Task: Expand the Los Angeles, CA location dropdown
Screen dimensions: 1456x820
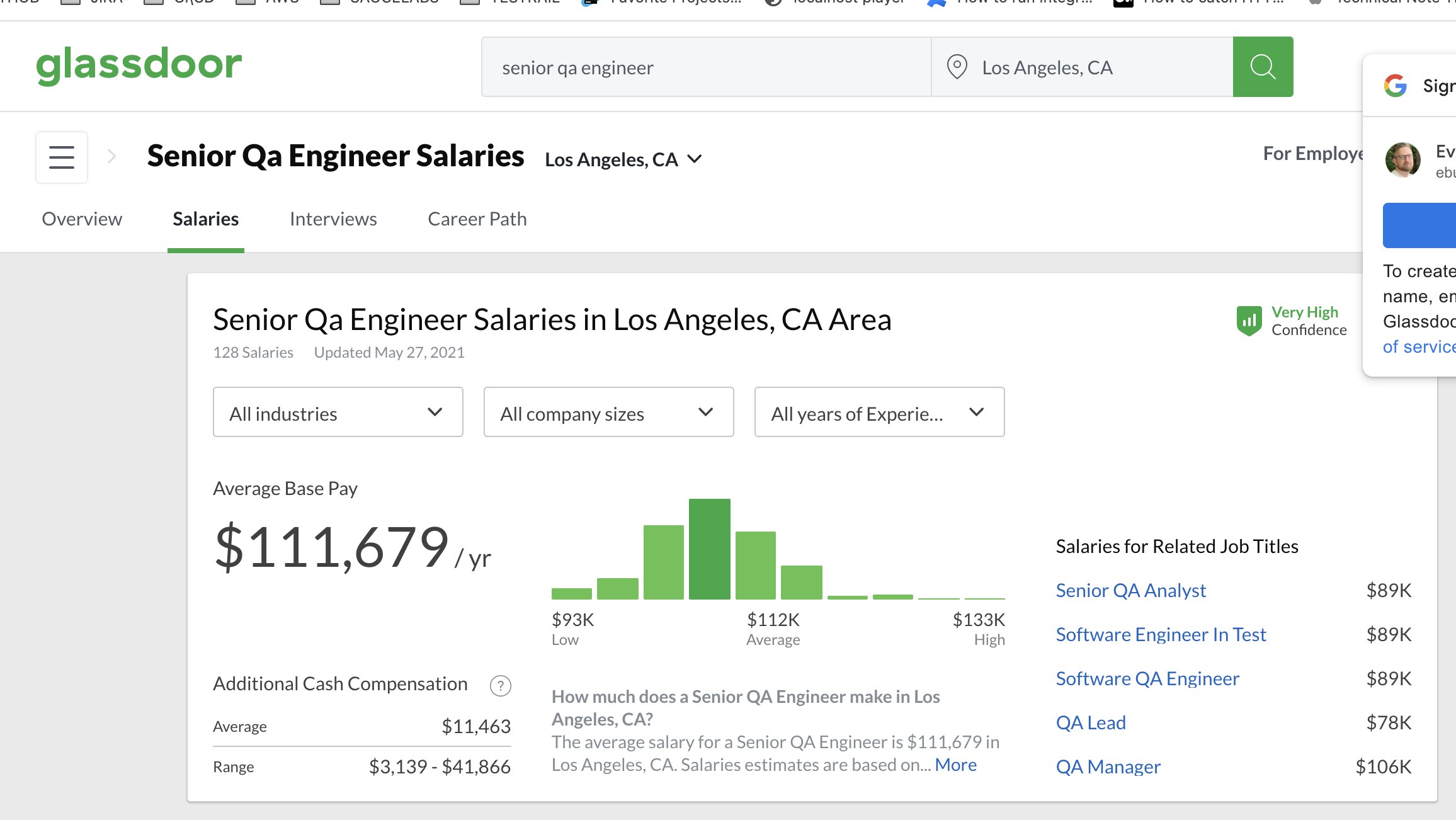Action: [623, 159]
